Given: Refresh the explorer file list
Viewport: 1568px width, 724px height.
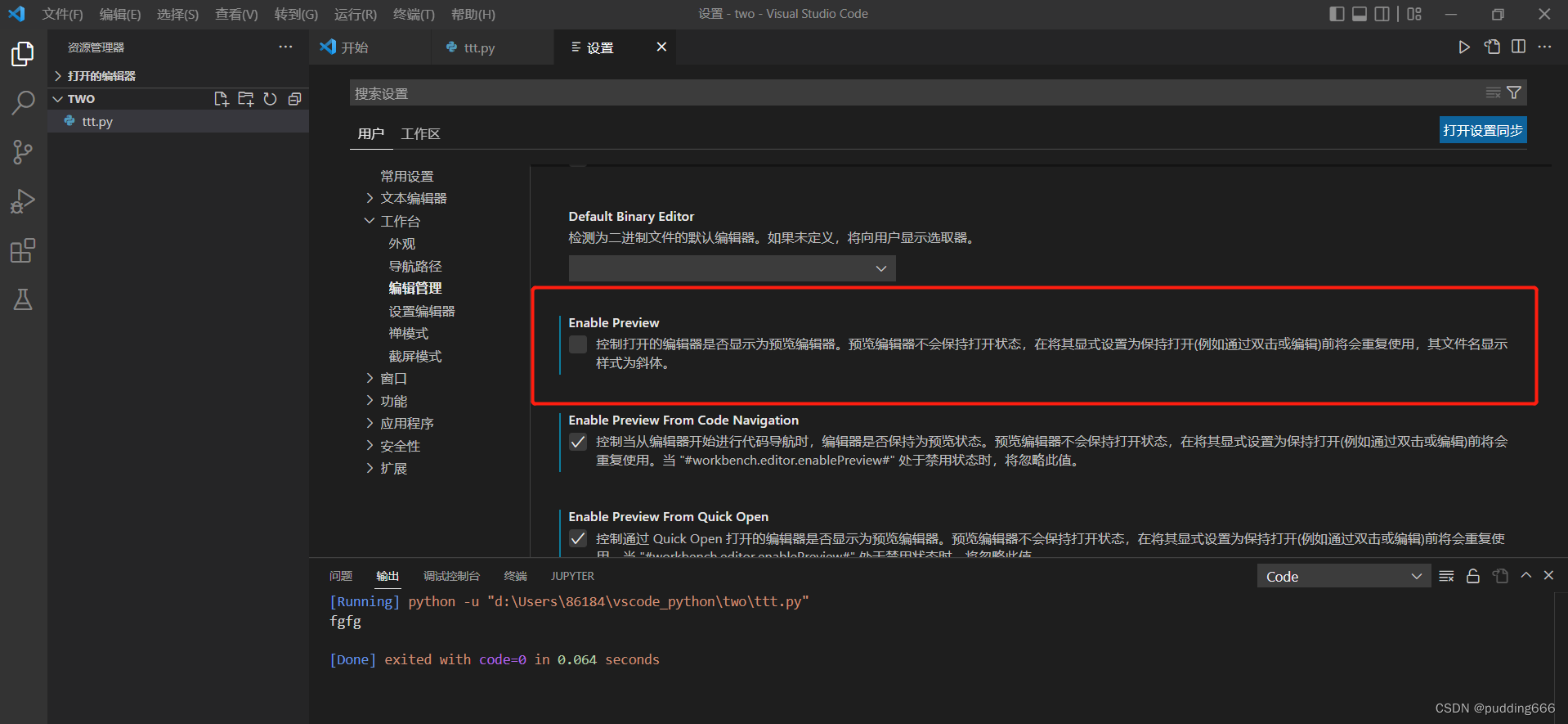Looking at the screenshot, I should pyautogui.click(x=270, y=99).
